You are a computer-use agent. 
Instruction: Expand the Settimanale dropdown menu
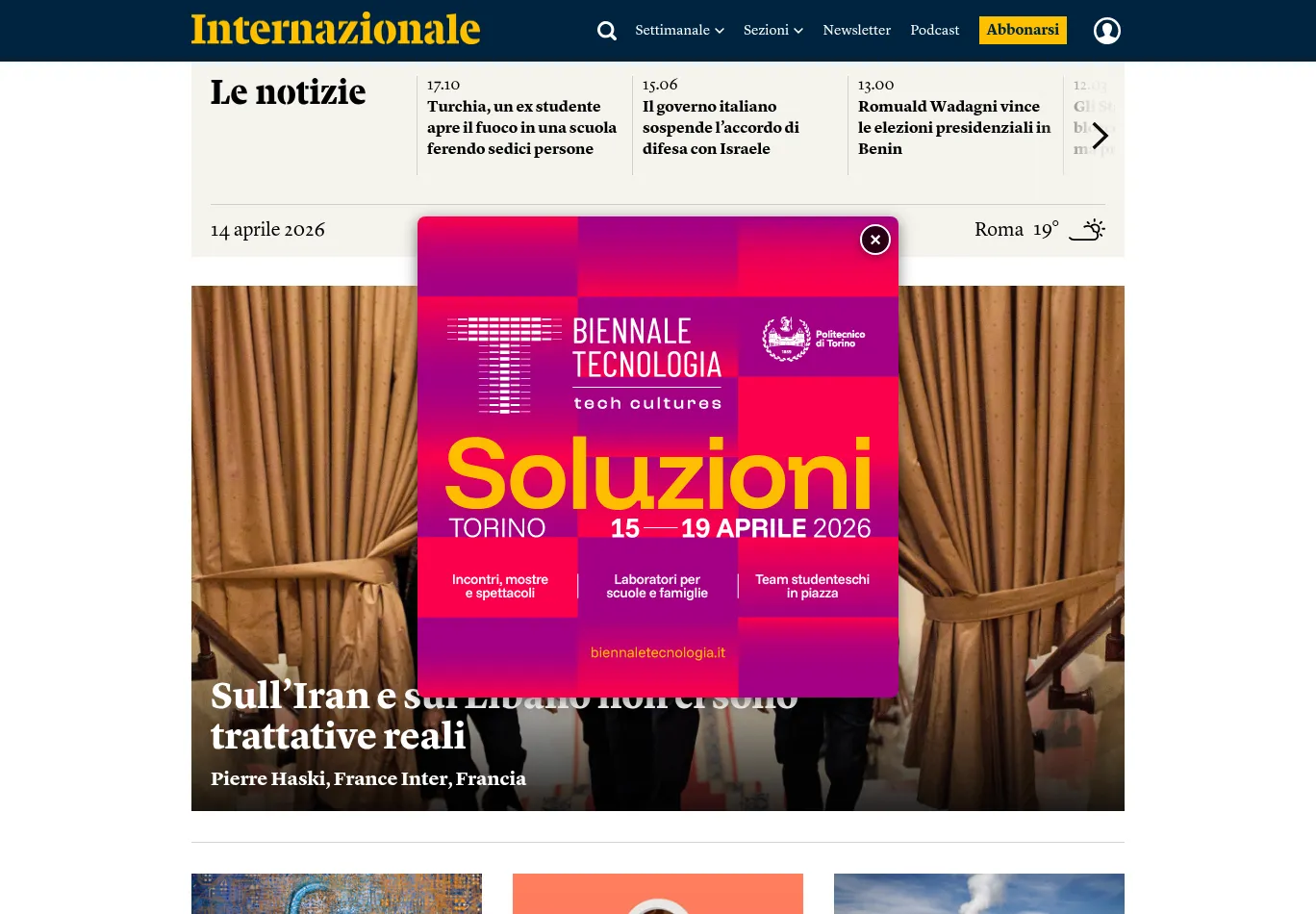(679, 30)
